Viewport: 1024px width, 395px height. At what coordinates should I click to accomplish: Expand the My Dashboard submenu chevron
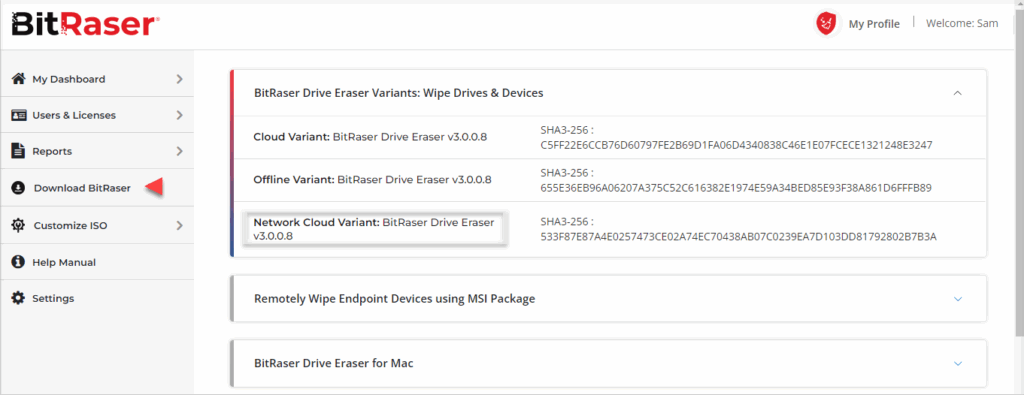click(x=180, y=79)
